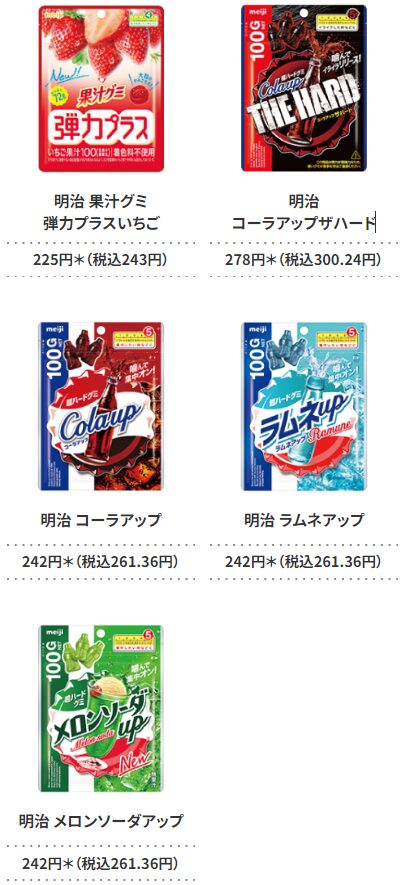Click the meiji logo on the ラムネup package

pyautogui.click(x=256, y=328)
